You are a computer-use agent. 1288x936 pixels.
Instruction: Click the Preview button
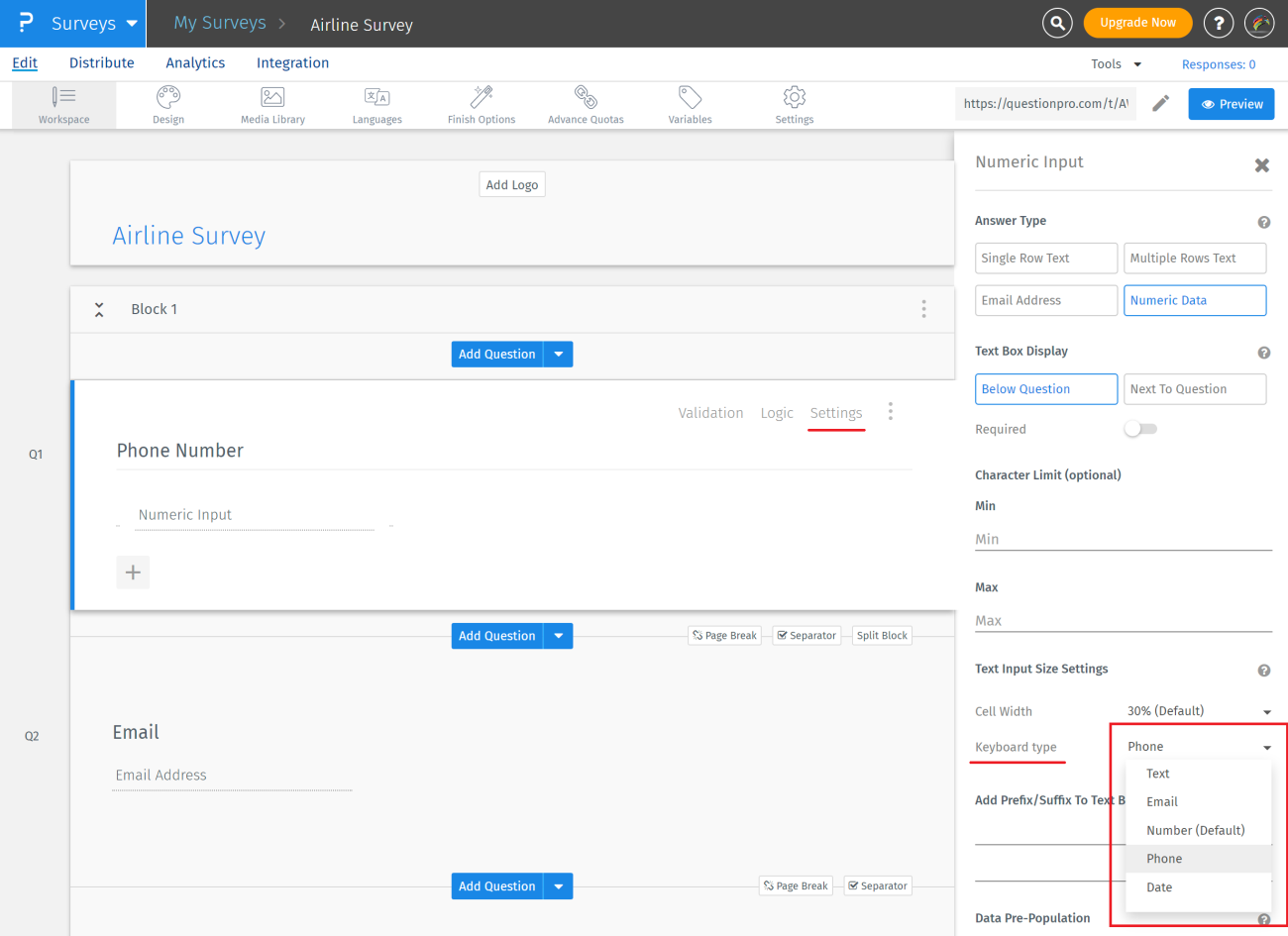(x=1232, y=104)
